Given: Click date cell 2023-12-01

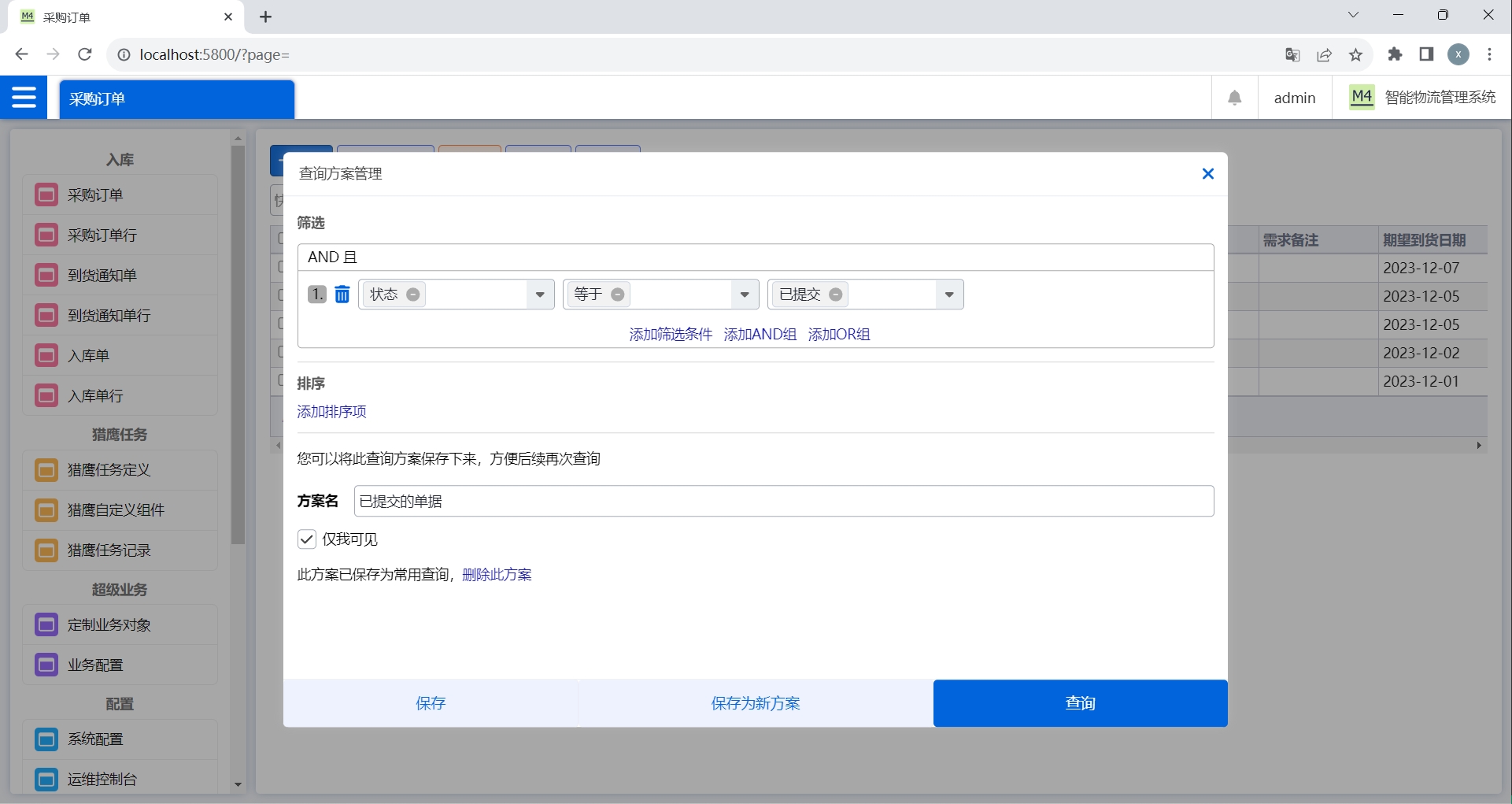Looking at the screenshot, I should (1433, 382).
